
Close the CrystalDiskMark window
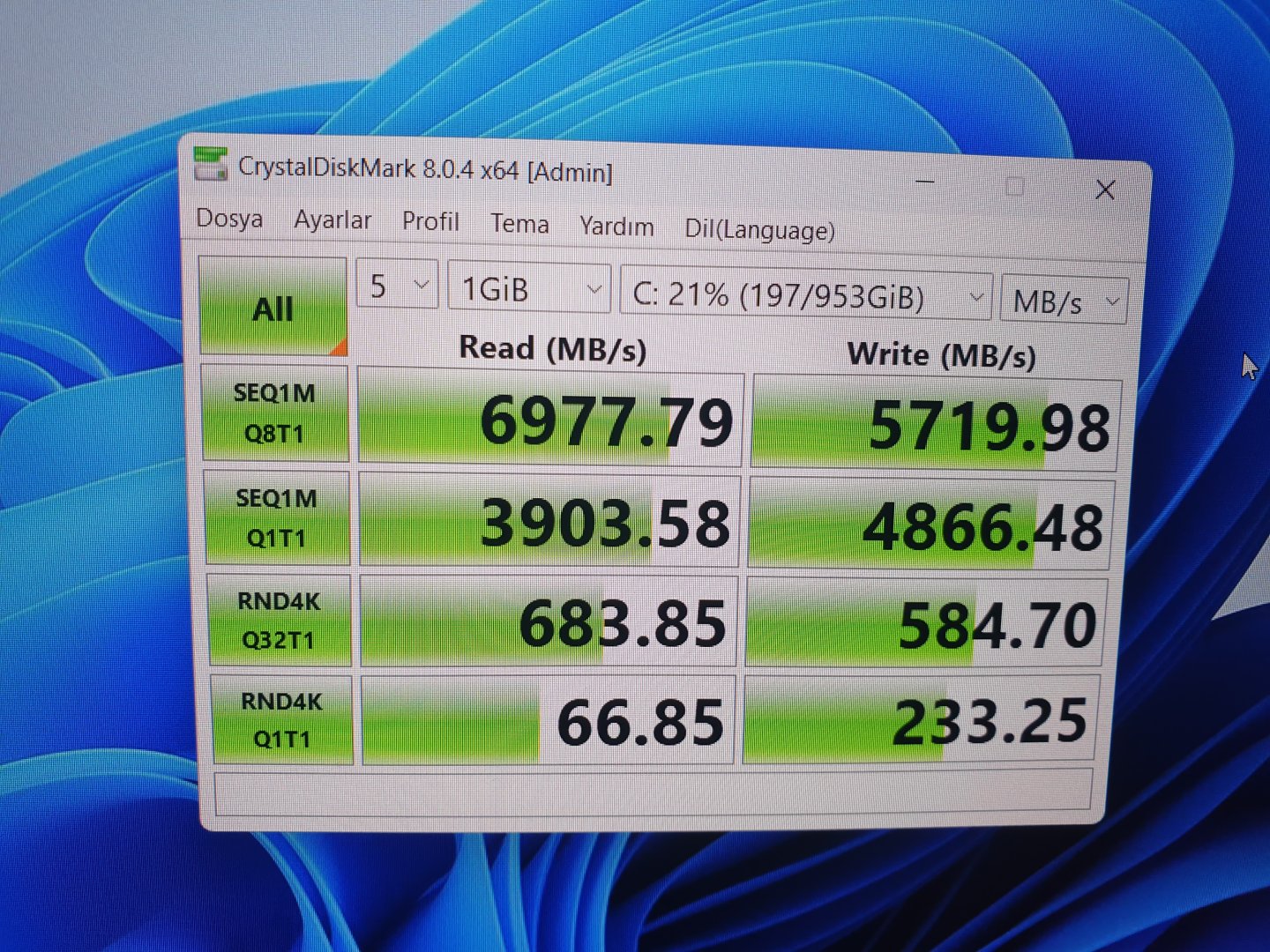pos(1105,190)
